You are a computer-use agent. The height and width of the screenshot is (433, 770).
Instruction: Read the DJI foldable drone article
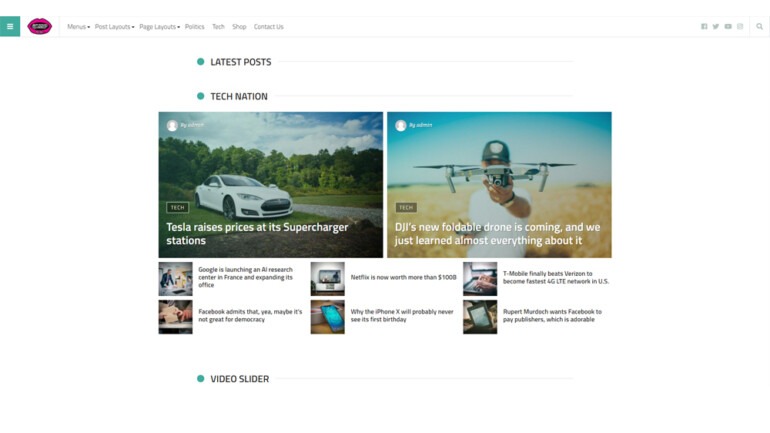497,233
